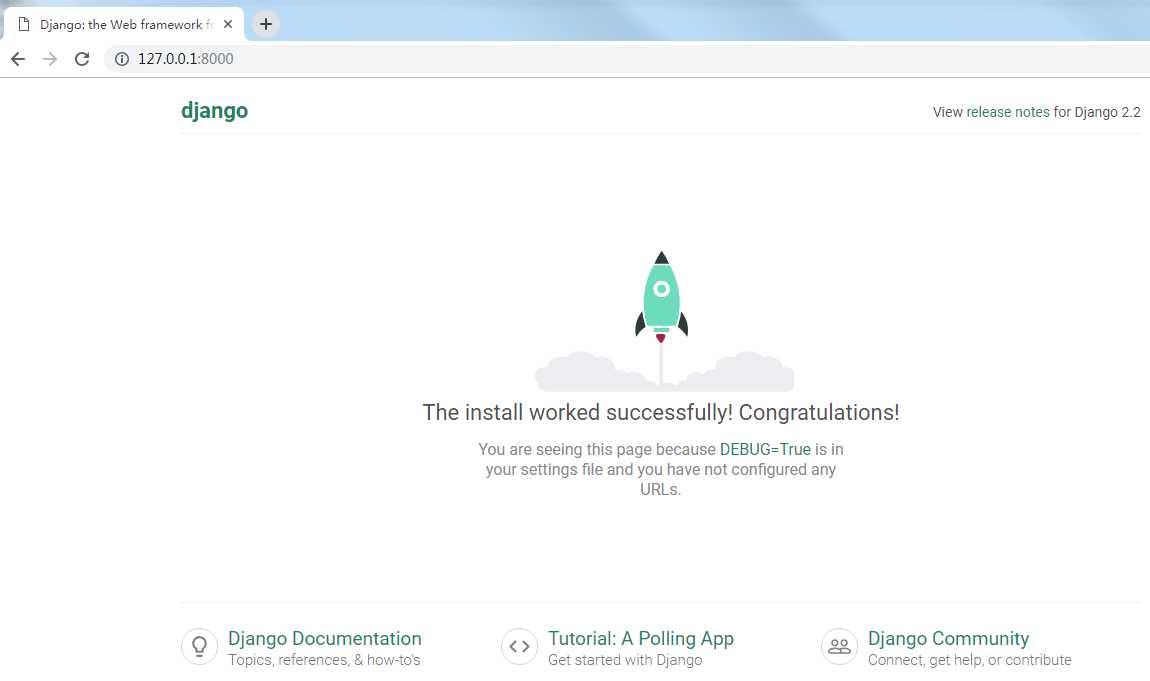Click the browser forward arrow
Image resolution: width=1150 pixels, height=681 pixels.
(x=50, y=59)
